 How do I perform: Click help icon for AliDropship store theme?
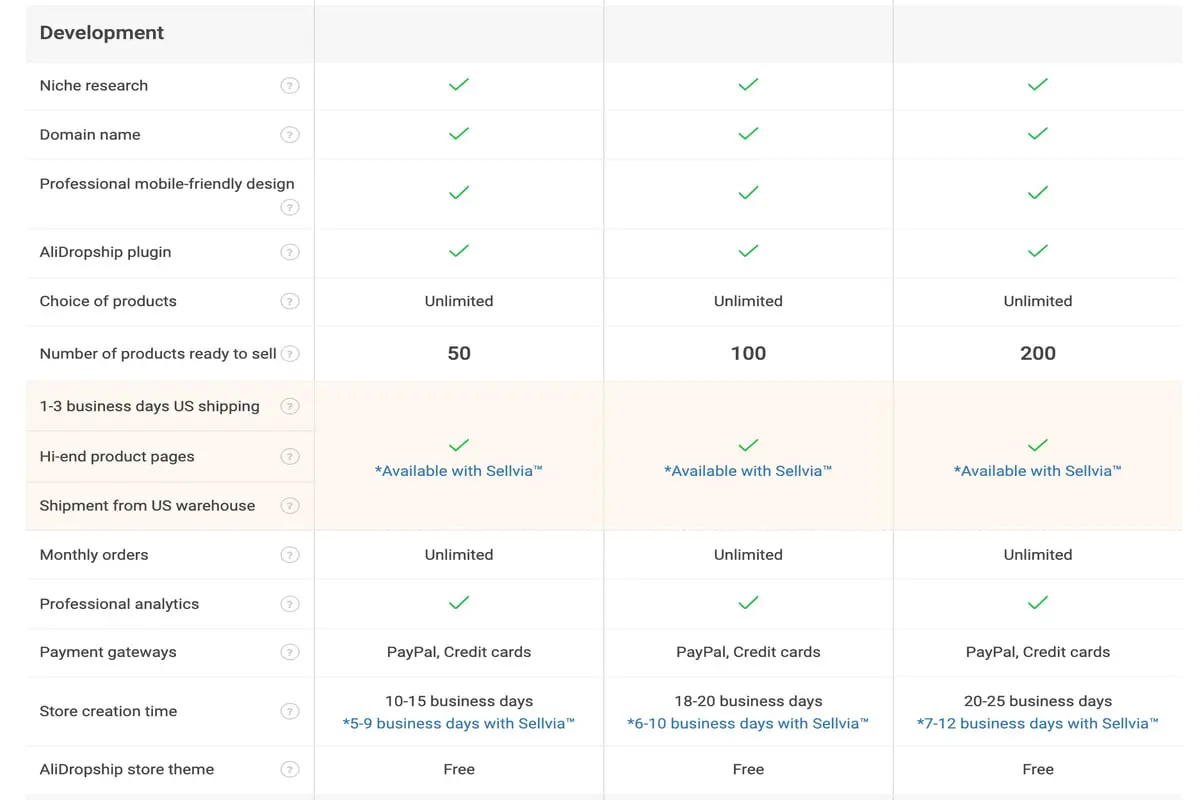(x=290, y=770)
